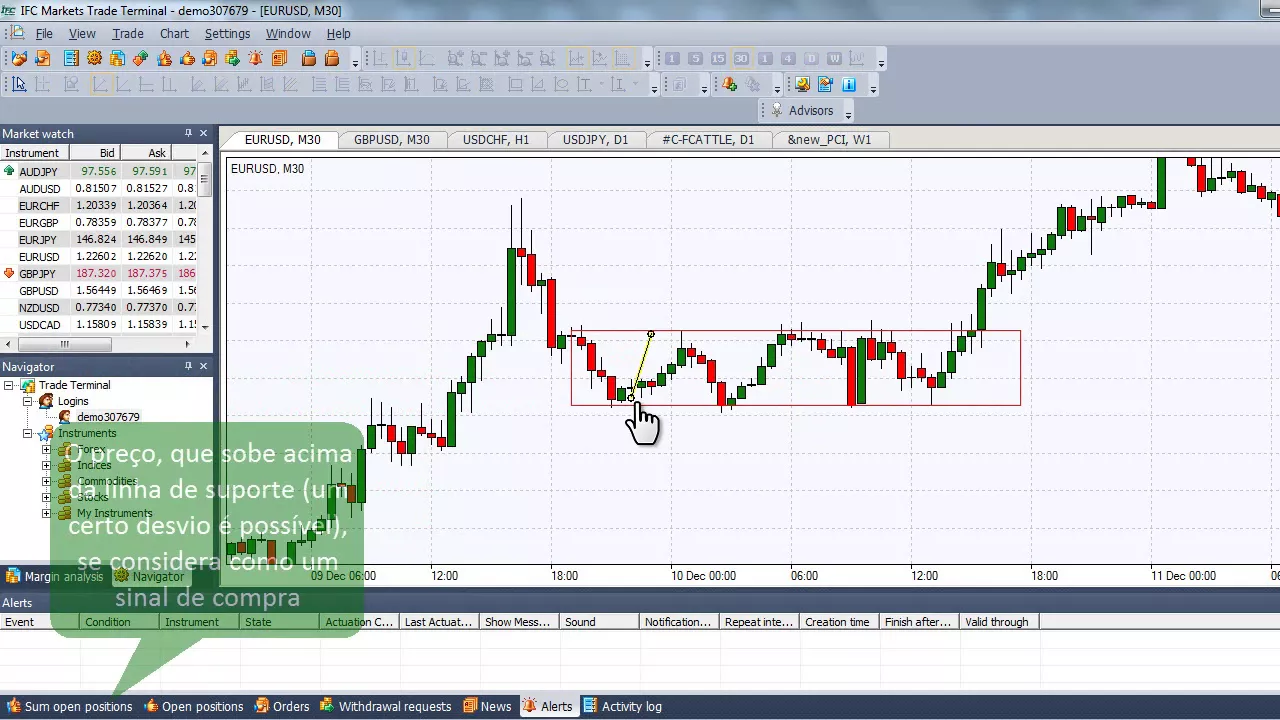1280x720 pixels.
Task: Click the bar chart type icon
Action: point(380,59)
